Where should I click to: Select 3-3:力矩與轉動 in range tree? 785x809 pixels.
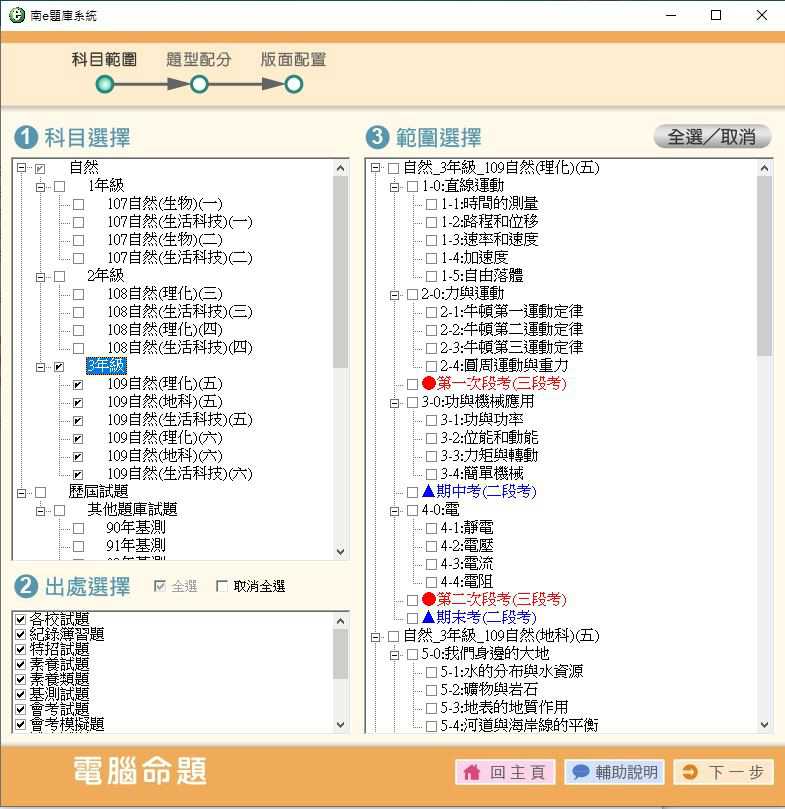489,455
